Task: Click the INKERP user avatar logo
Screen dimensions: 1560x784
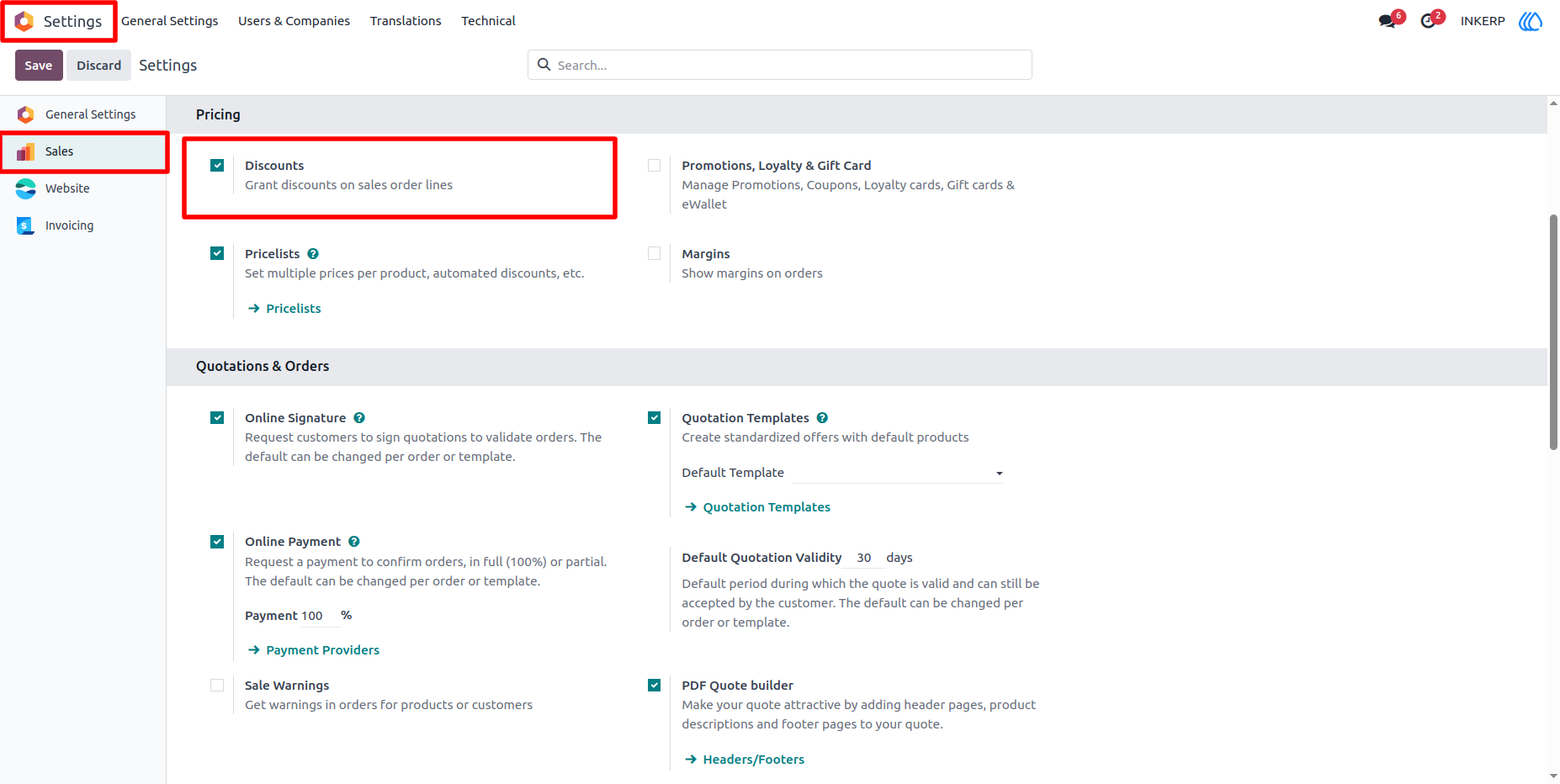Action: point(1531,21)
